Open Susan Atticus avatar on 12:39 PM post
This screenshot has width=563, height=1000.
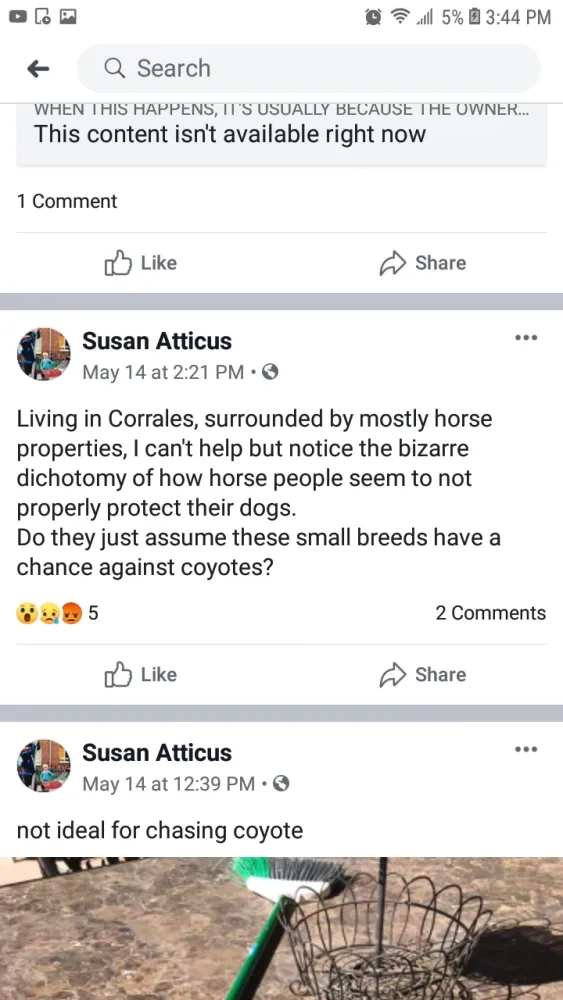click(x=44, y=765)
